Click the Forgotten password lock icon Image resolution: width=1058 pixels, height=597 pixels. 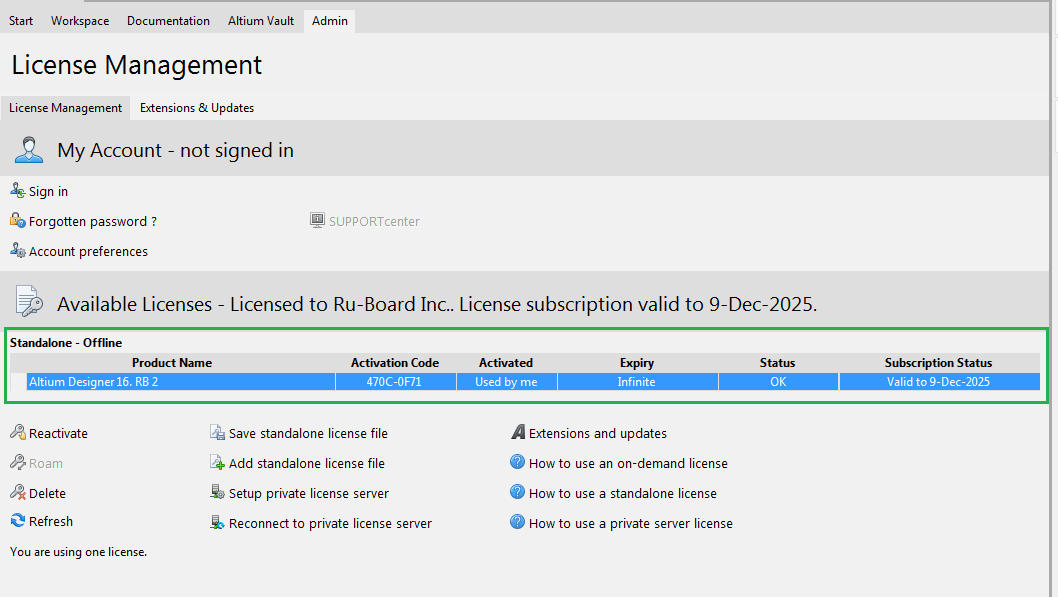[17, 221]
